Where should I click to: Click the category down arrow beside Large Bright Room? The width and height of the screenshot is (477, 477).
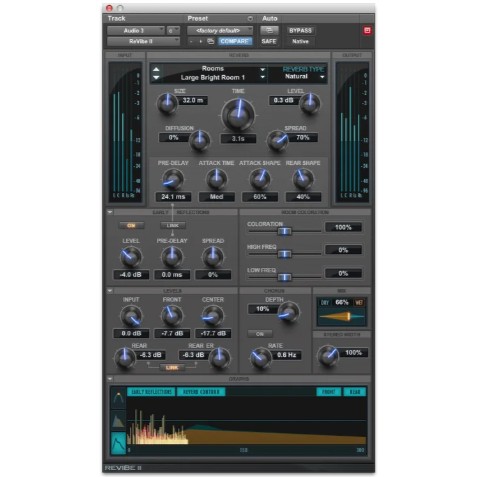click(156, 78)
